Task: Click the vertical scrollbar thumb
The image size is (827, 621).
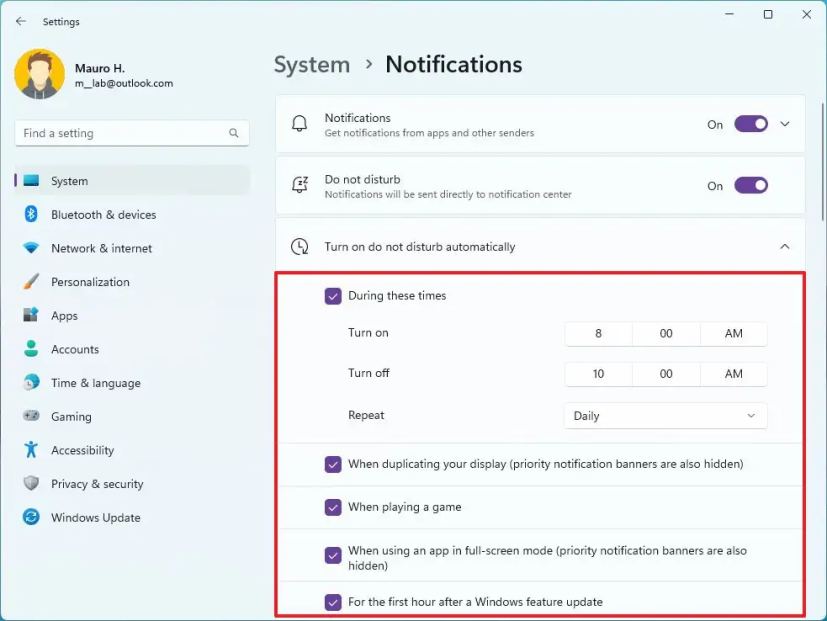Action: (x=822, y=161)
